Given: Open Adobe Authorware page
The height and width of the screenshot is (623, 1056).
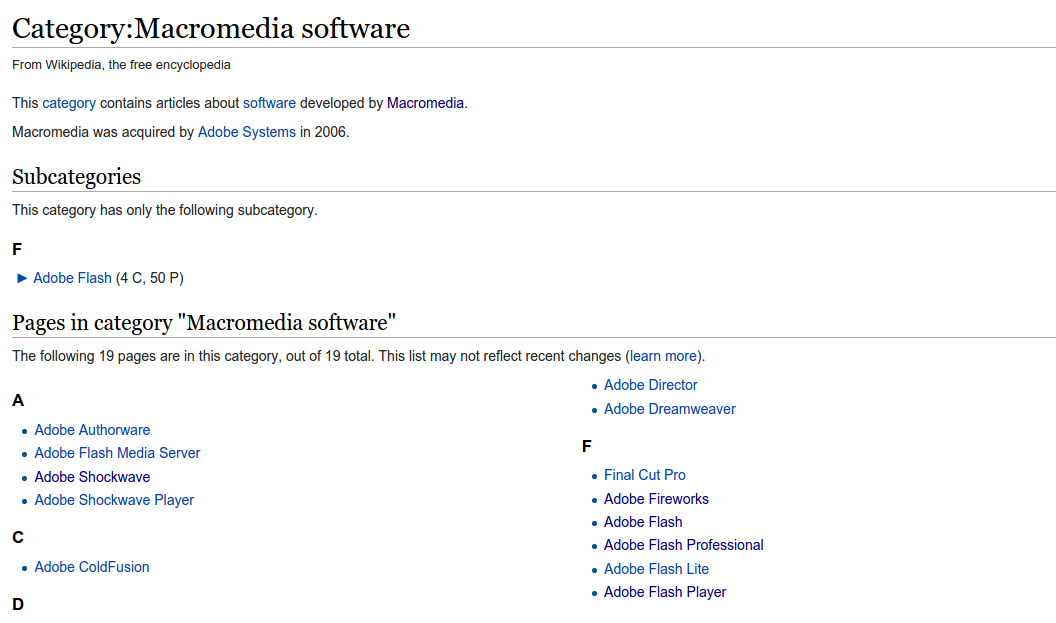Looking at the screenshot, I should coord(92,430).
